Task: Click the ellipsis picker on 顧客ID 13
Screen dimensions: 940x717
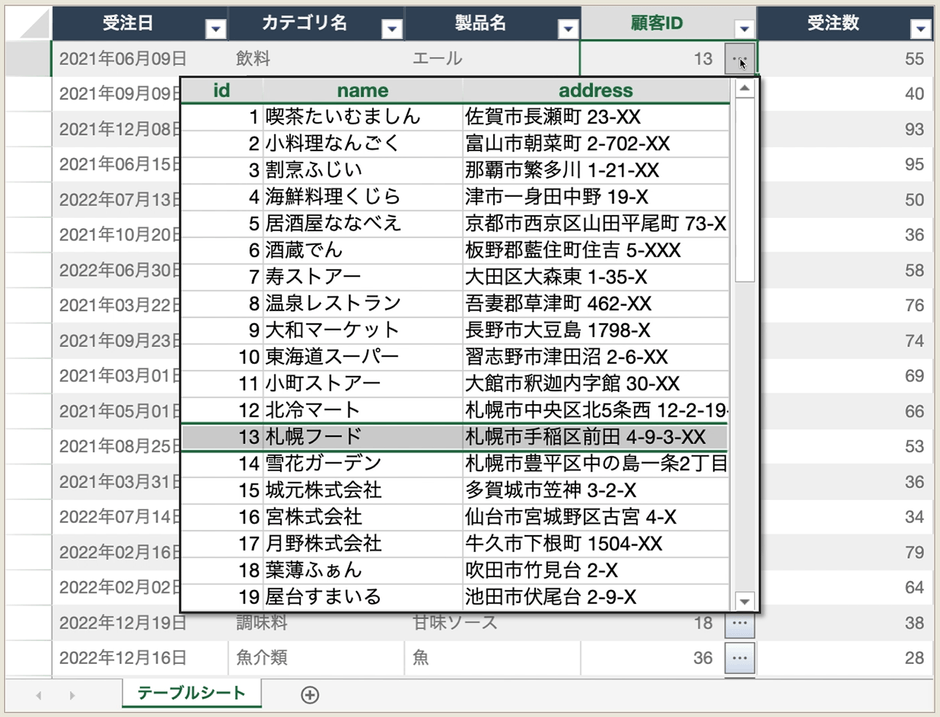Action: (x=740, y=59)
